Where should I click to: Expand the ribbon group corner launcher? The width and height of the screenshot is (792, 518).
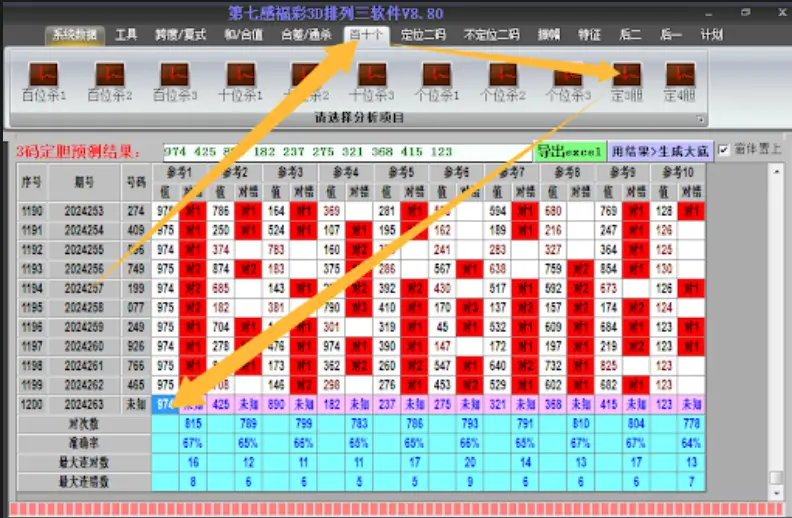(x=701, y=119)
